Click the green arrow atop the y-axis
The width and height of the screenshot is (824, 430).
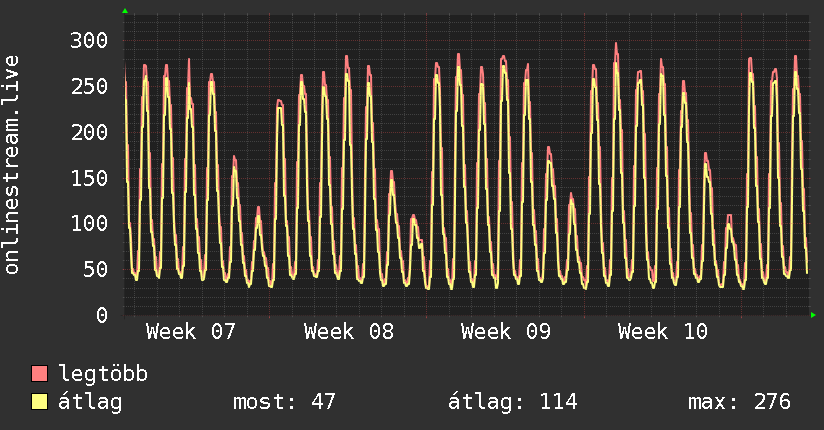point(125,11)
